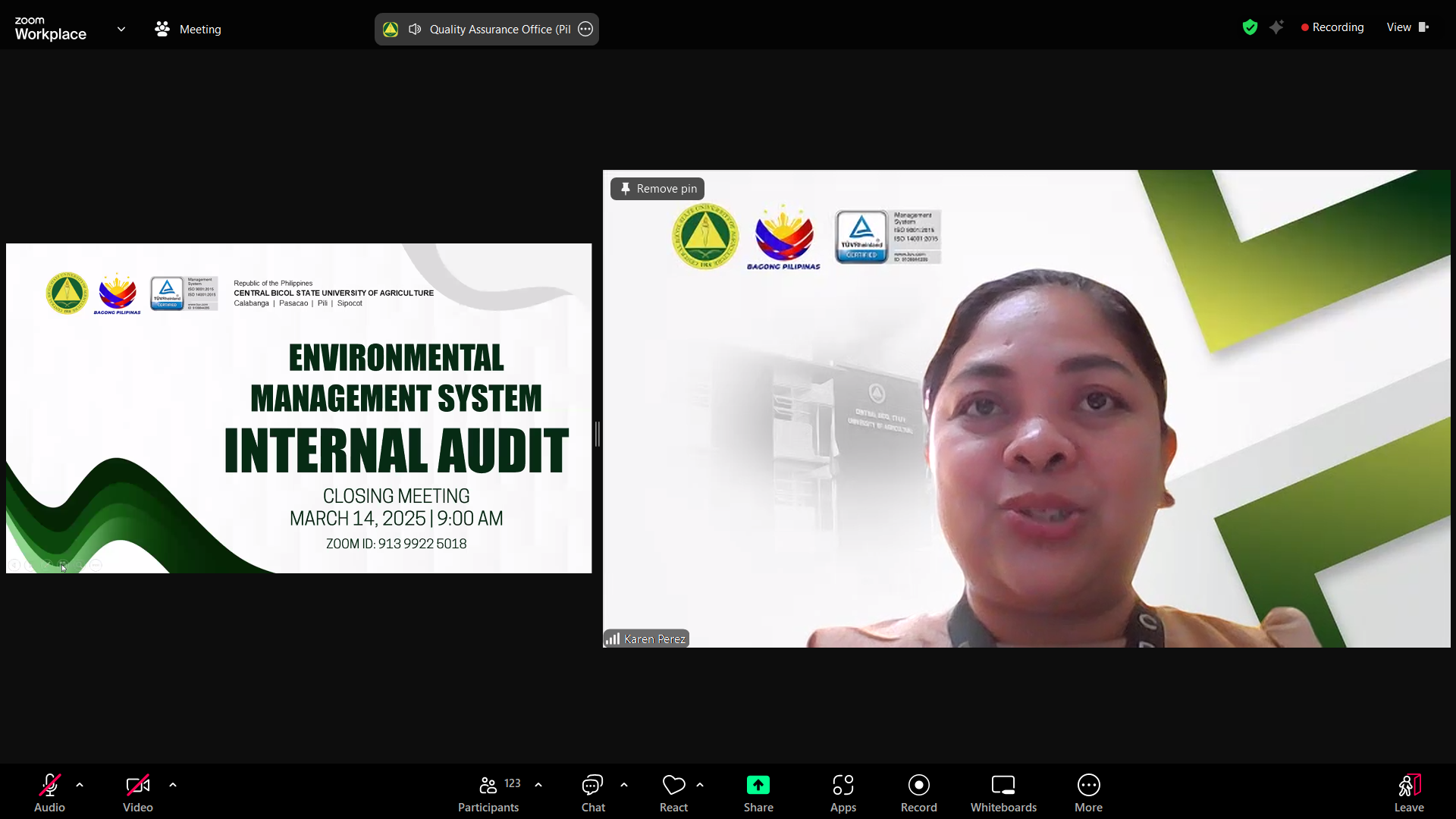1456x819 pixels.
Task: Open the Apps panel
Action: [843, 792]
